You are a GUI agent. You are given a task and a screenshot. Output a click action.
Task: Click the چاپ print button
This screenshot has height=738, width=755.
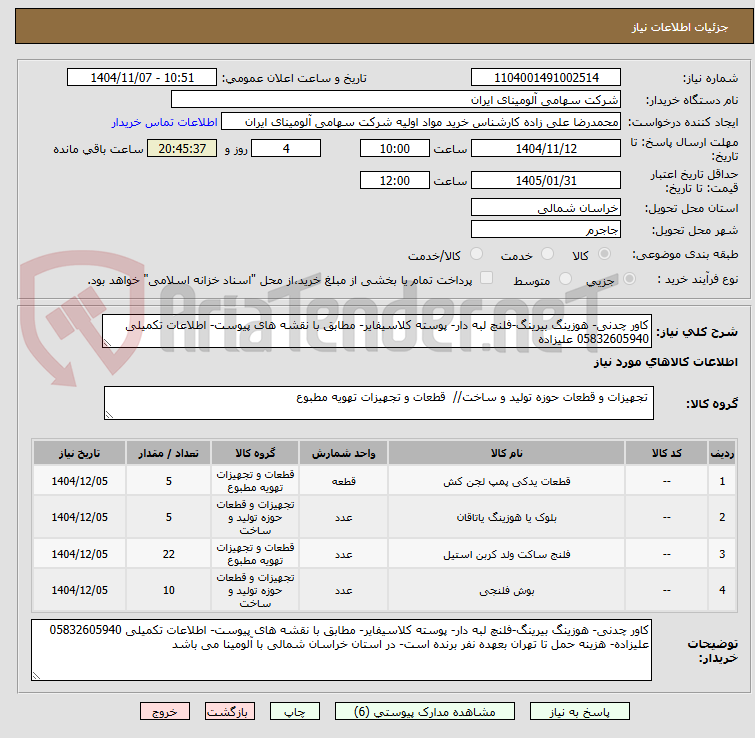pos(295,712)
